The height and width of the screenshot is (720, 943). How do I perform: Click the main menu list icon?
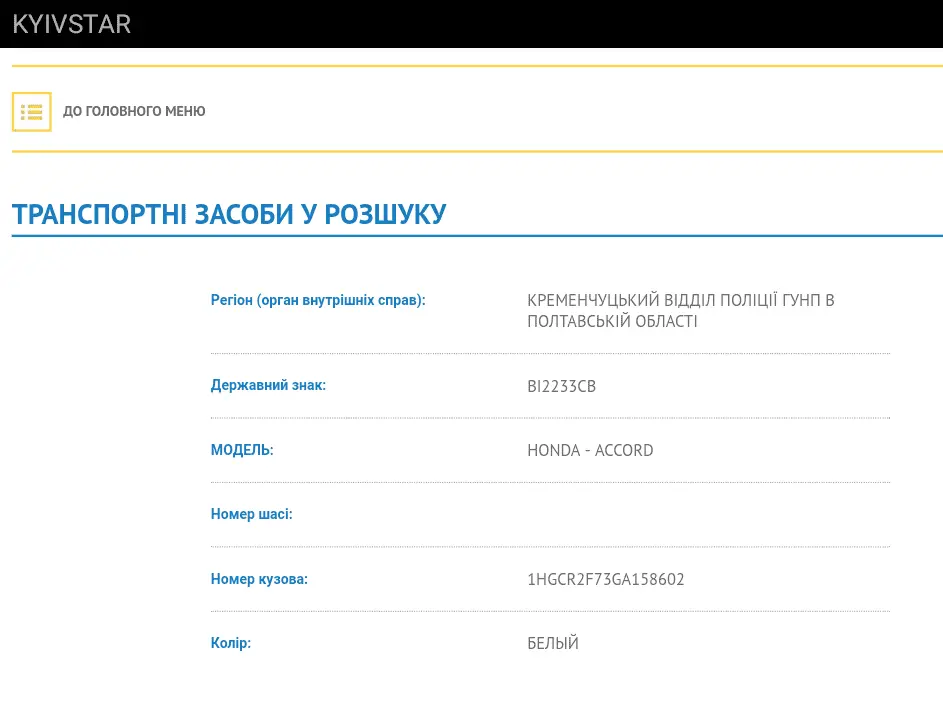[x=31, y=111]
